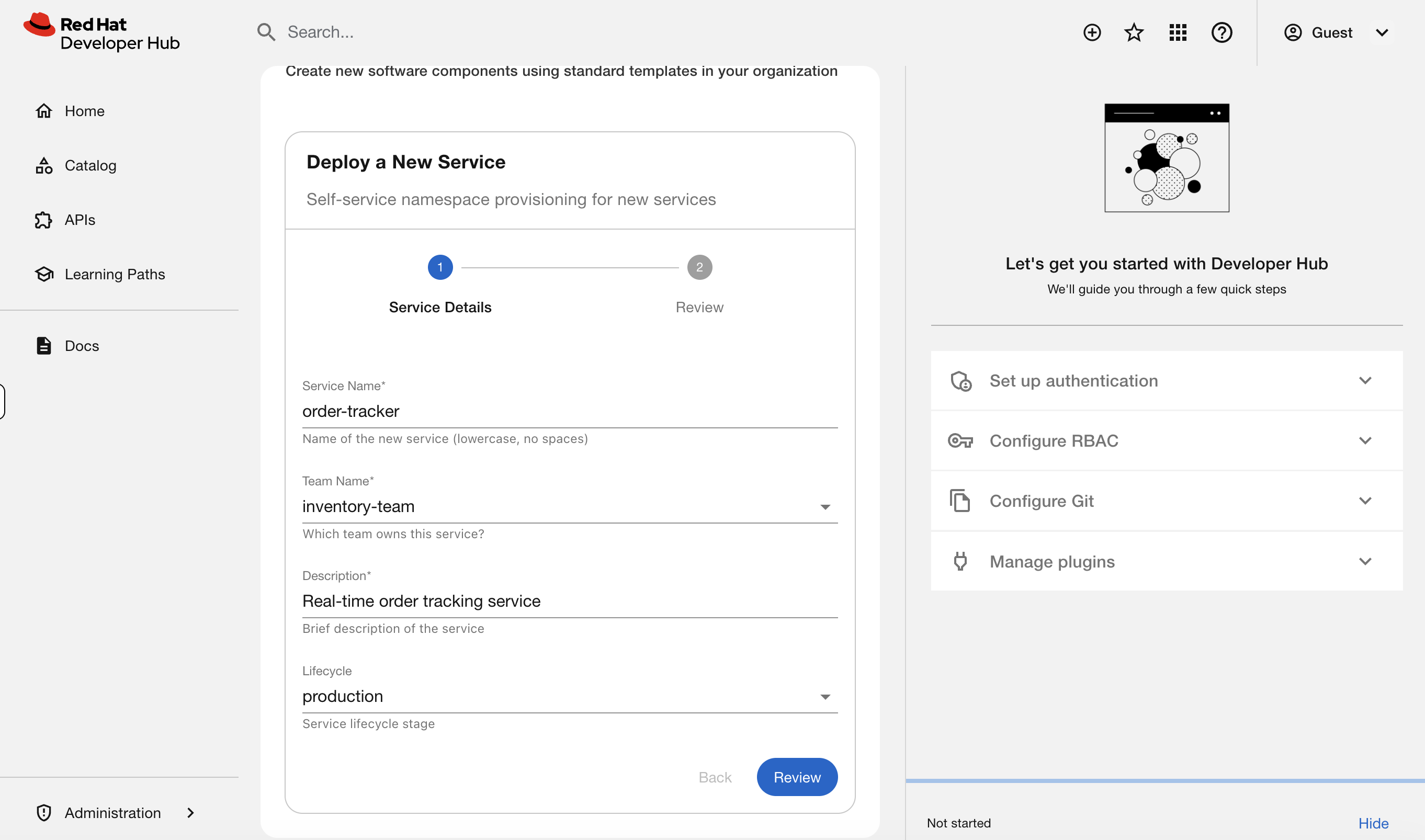Click the Deploy a New Service heading
Viewport: 1425px width, 840px height.
pos(406,162)
